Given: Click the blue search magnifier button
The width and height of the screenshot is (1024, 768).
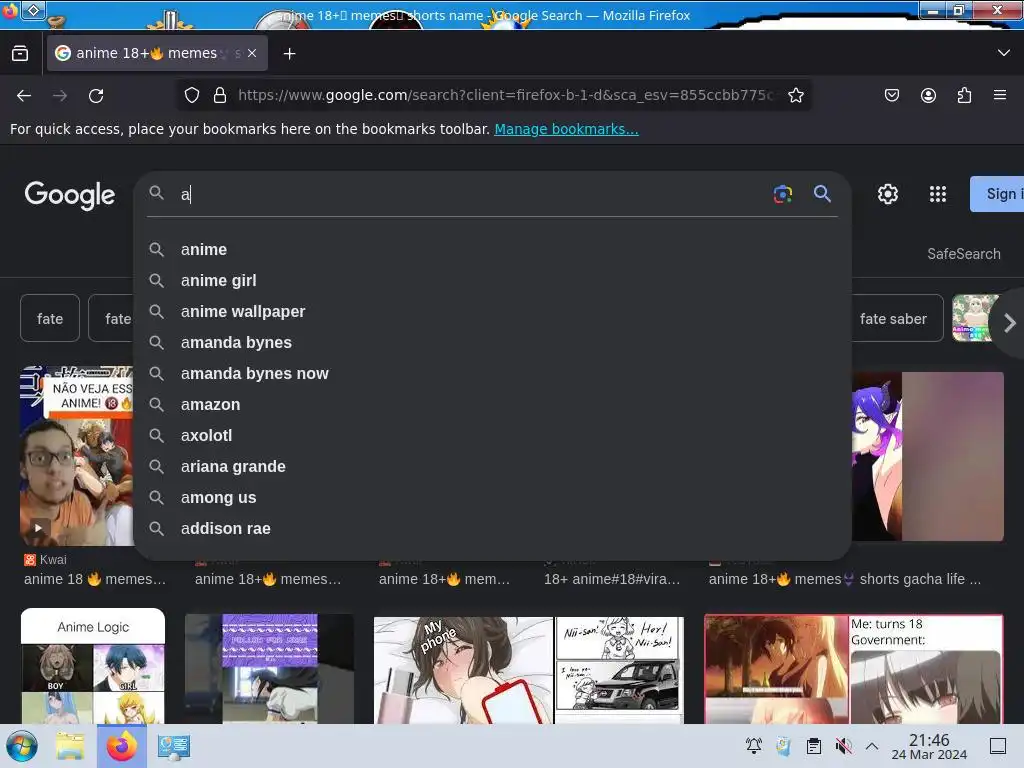Looking at the screenshot, I should [x=822, y=193].
